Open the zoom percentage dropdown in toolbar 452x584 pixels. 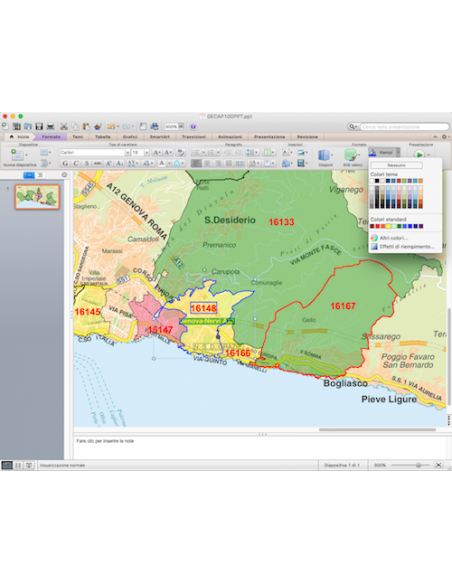tap(181, 127)
